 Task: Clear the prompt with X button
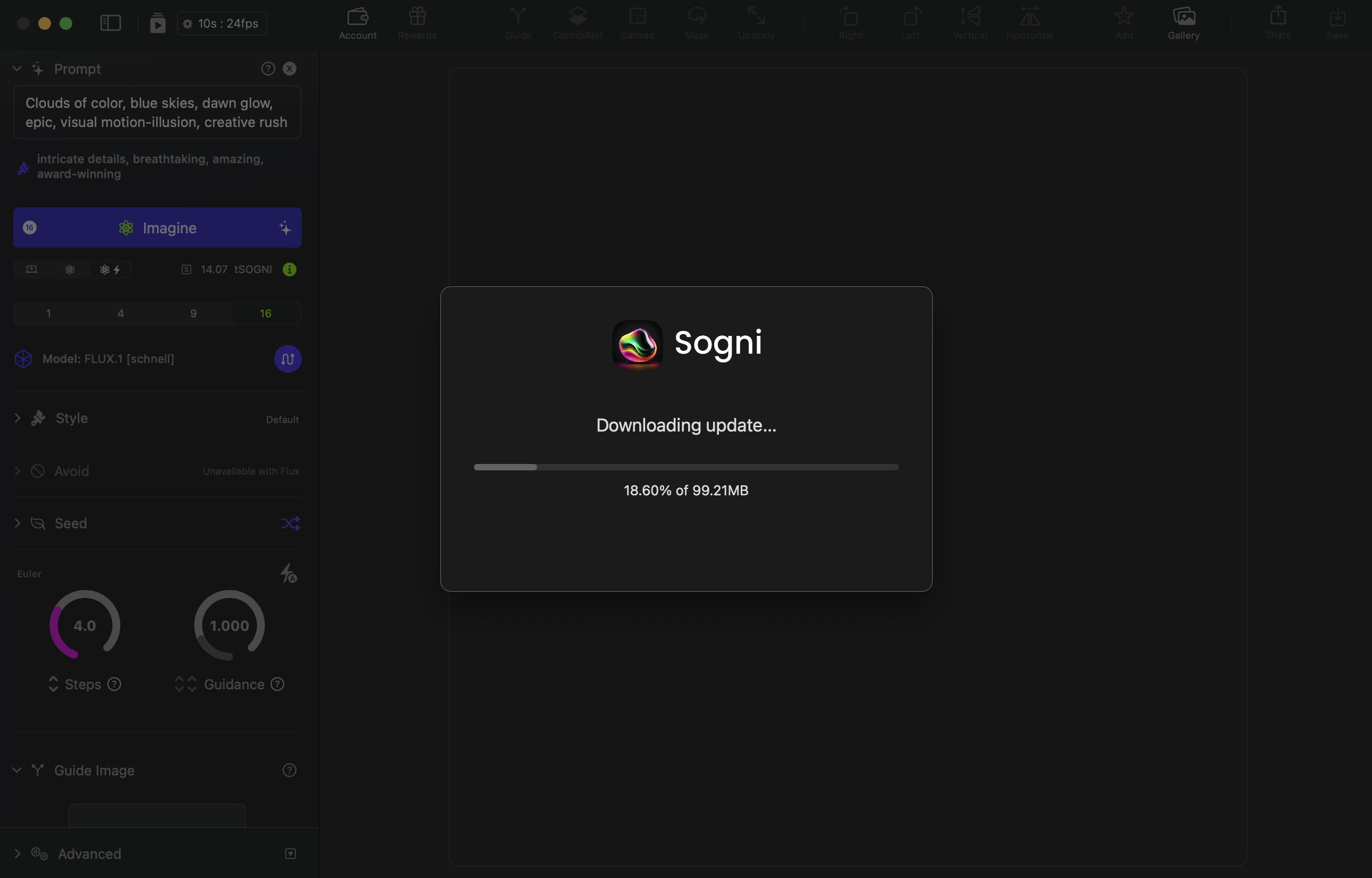(x=290, y=69)
